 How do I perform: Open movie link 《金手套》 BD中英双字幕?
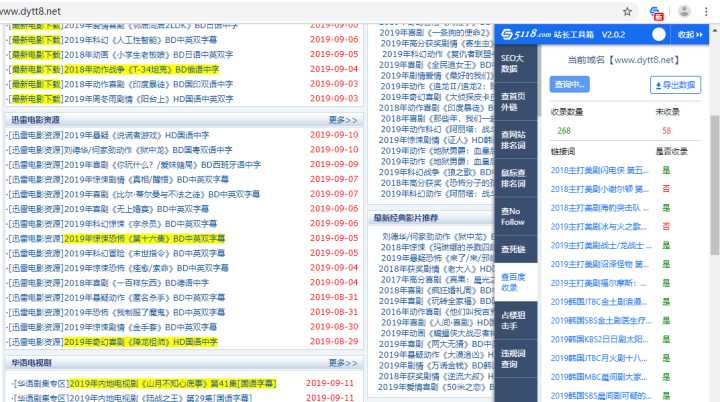(140, 327)
